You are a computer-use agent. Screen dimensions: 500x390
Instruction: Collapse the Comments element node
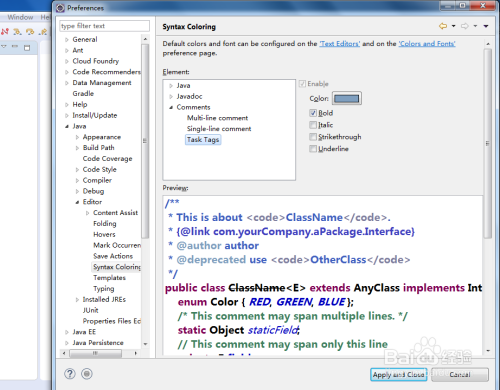tap(171, 107)
